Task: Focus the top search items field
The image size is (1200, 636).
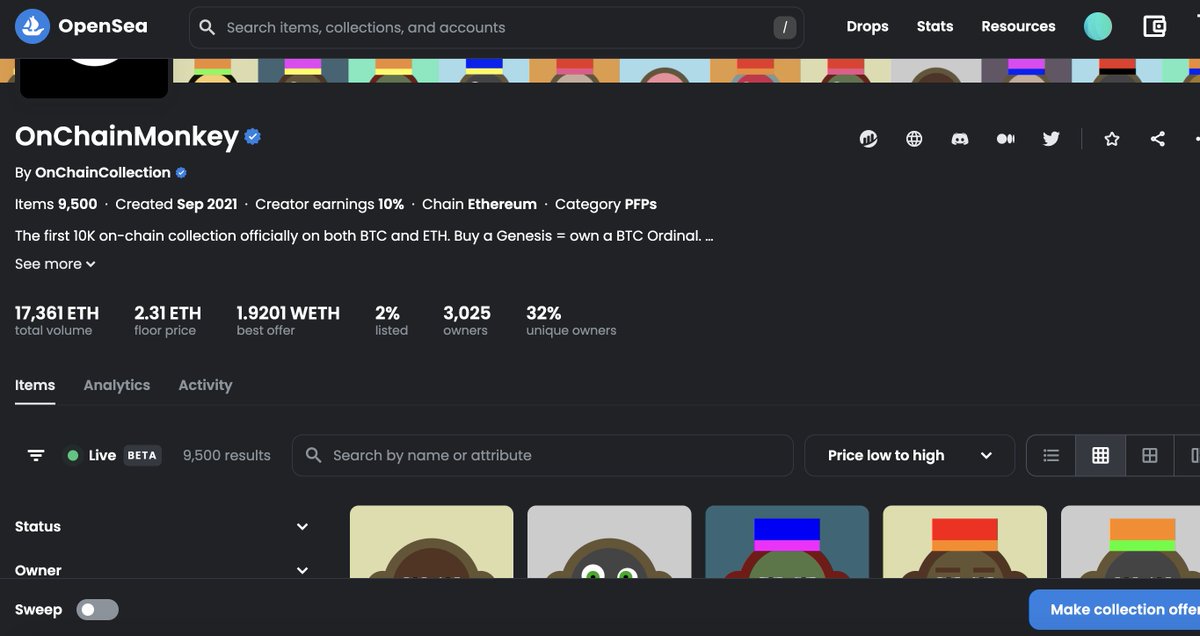Action: point(497,28)
